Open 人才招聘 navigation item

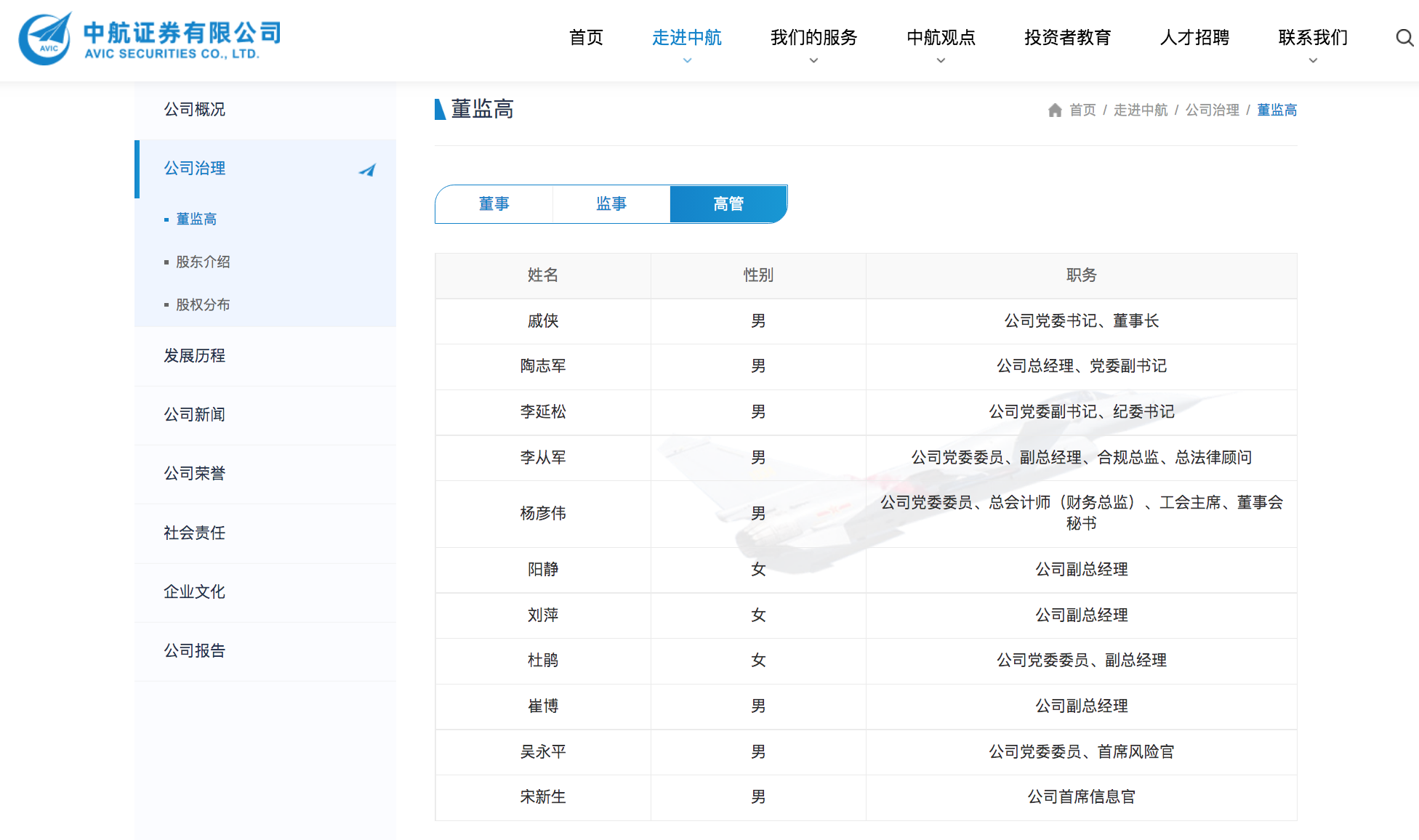pos(1194,38)
